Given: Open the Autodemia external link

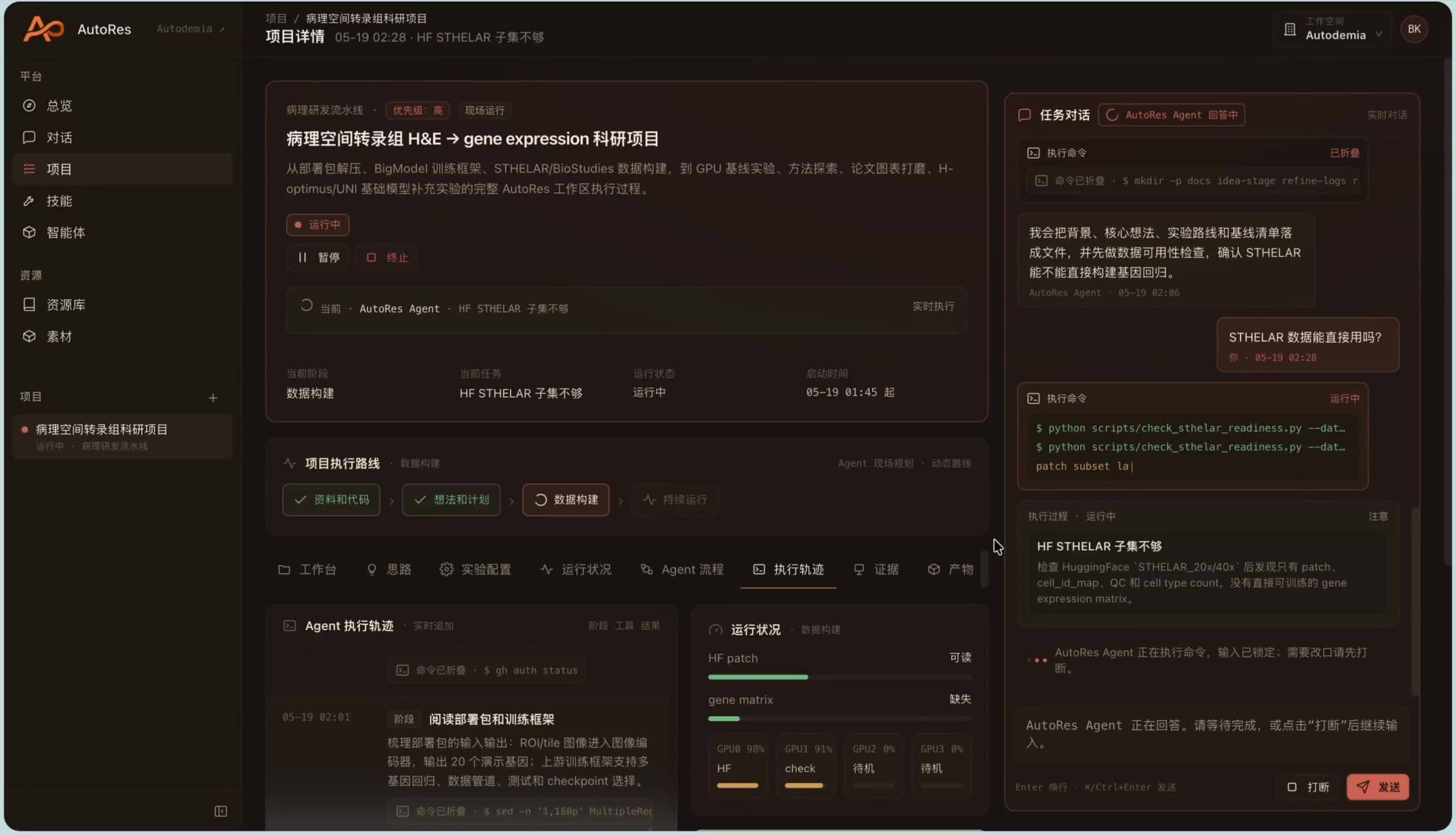Looking at the screenshot, I should [x=190, y=28].
